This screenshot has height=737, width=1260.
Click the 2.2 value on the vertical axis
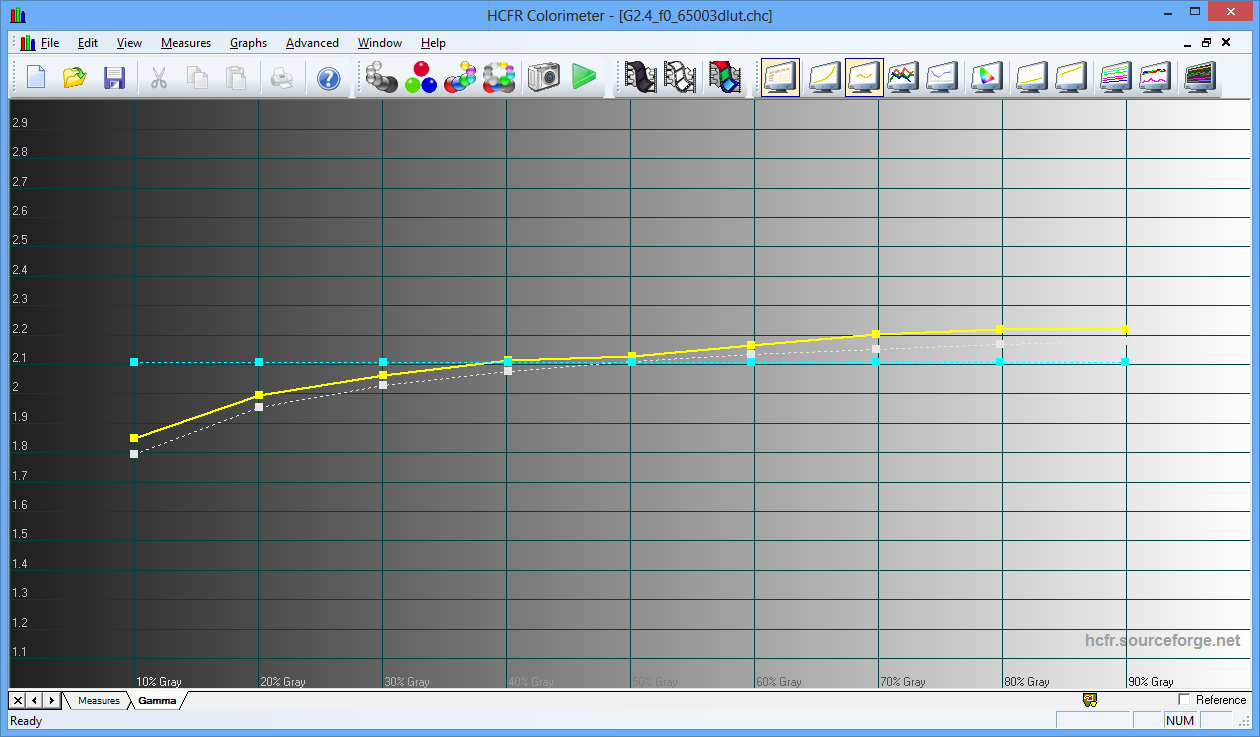coord(19,328)
